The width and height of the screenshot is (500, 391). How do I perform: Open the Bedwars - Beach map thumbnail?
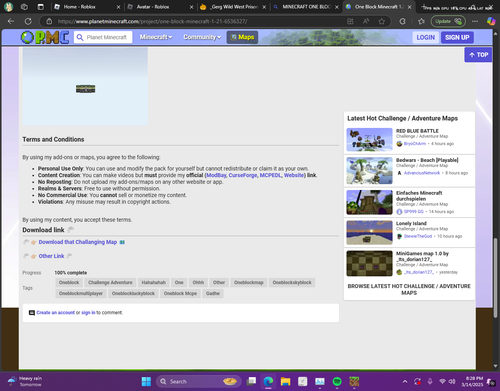369,171
